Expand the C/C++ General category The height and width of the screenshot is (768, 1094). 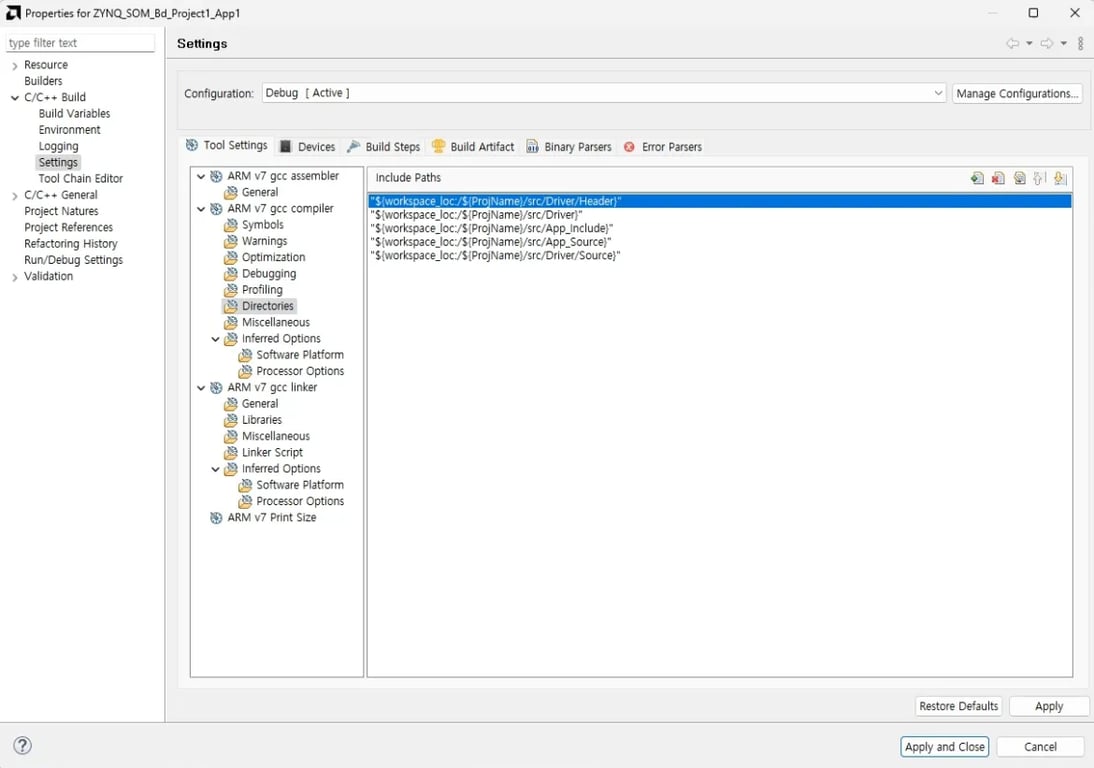click(x=15, y=196)
